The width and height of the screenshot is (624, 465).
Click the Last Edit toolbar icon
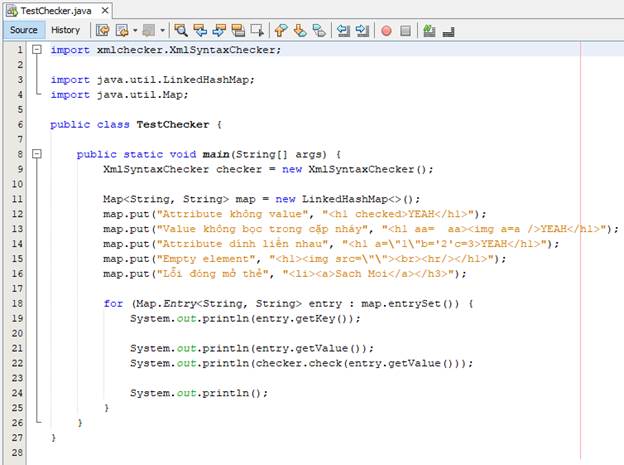[103, 31]
